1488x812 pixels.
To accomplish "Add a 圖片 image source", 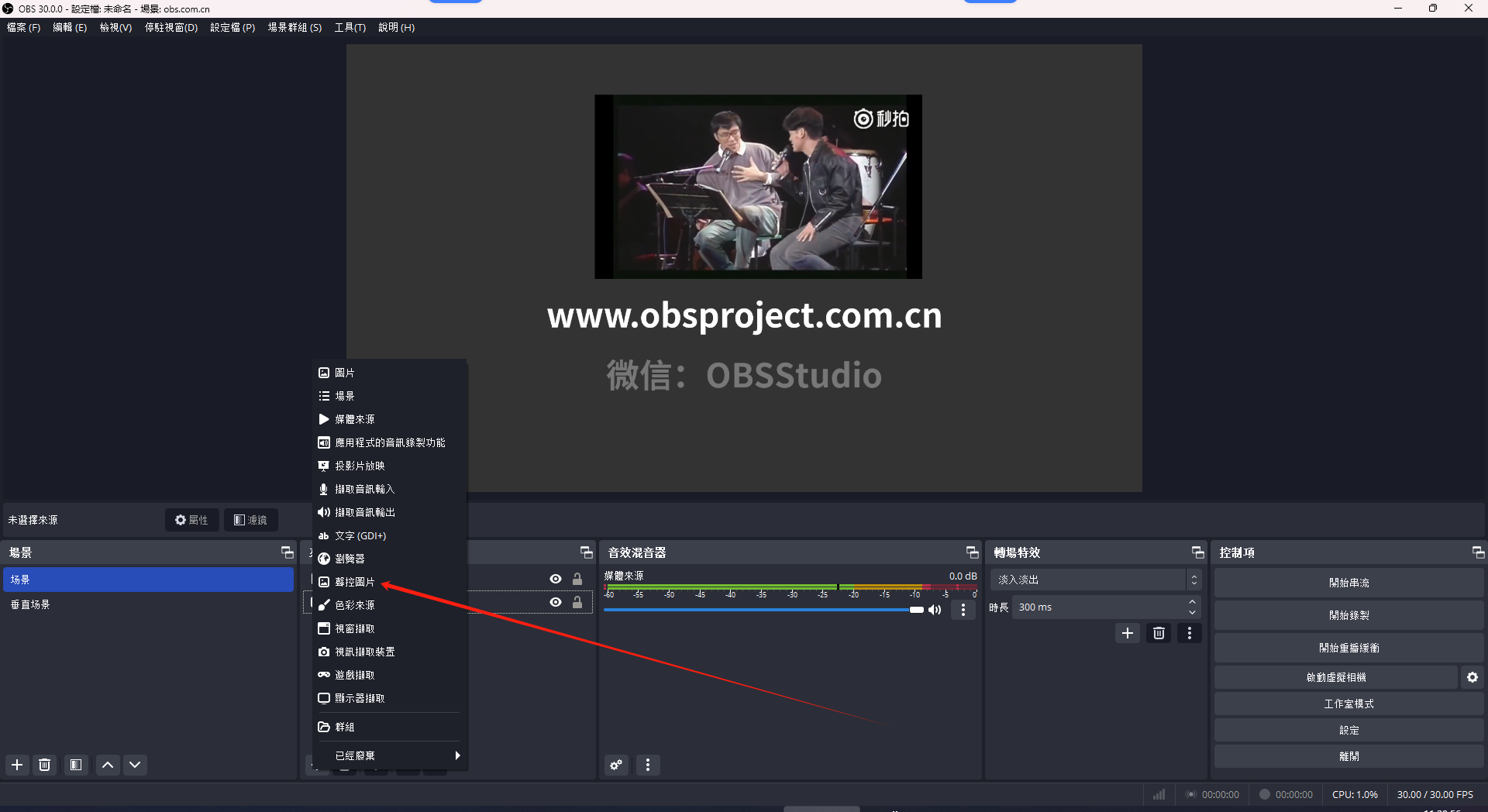I will pyautogui.click(x=389, y=373).
